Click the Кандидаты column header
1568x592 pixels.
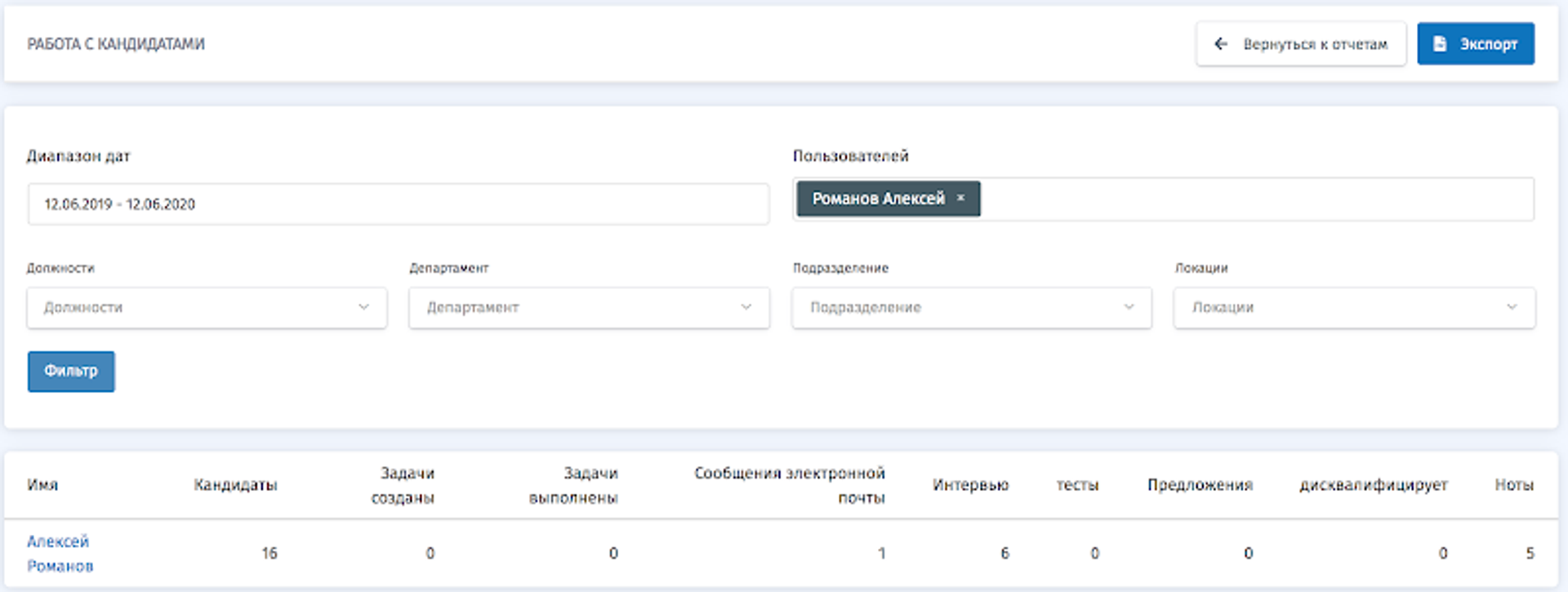(235, 485)
